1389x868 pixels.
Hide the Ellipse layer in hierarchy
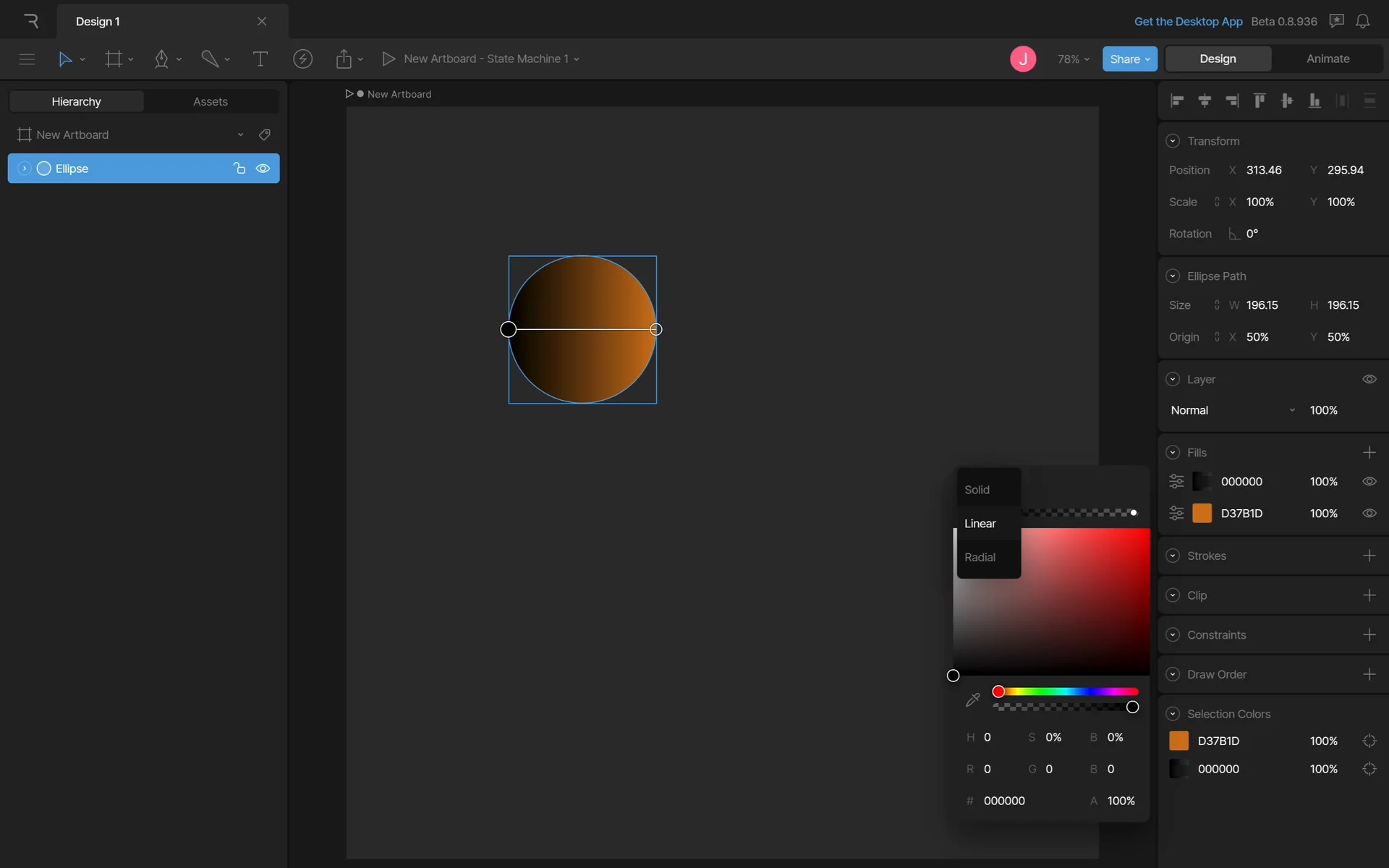263,169
